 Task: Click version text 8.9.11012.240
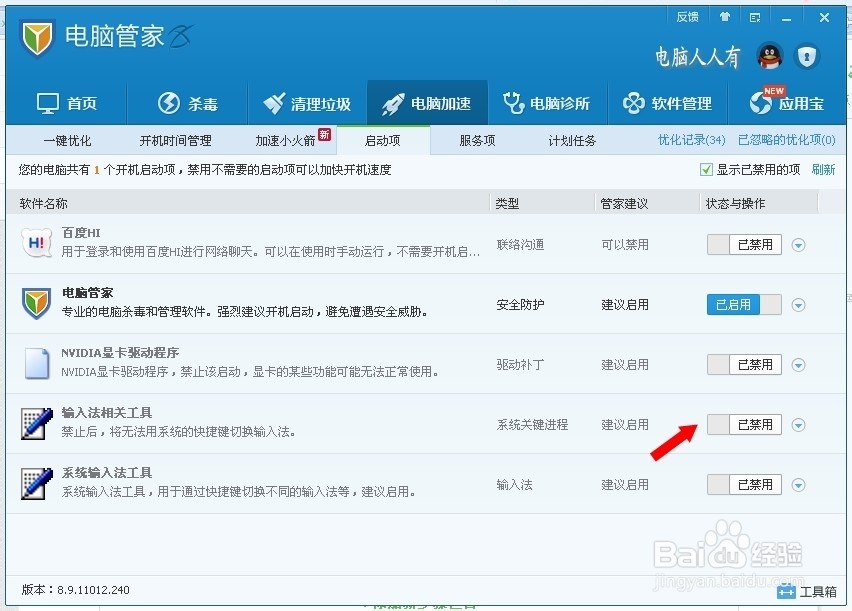(x=93, y=590)
